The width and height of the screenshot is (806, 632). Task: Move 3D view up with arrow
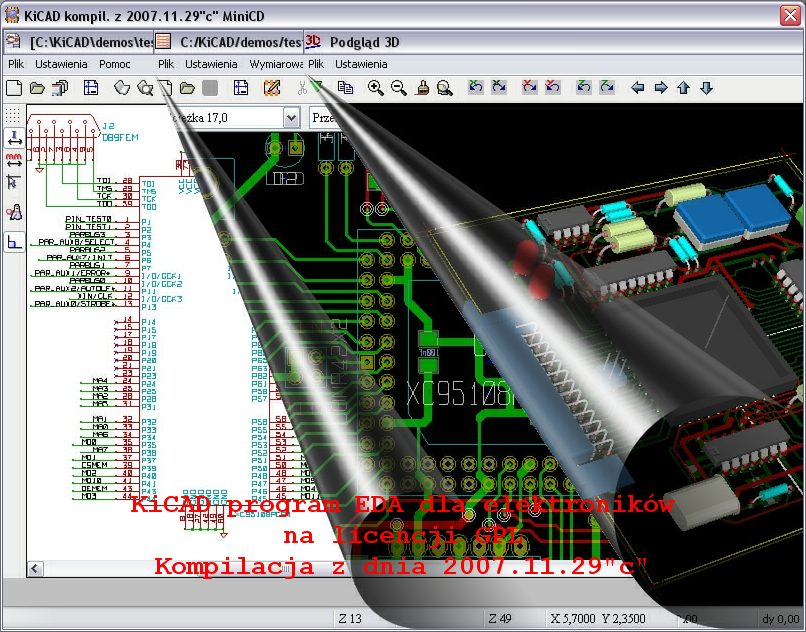(x=683, y=88)
